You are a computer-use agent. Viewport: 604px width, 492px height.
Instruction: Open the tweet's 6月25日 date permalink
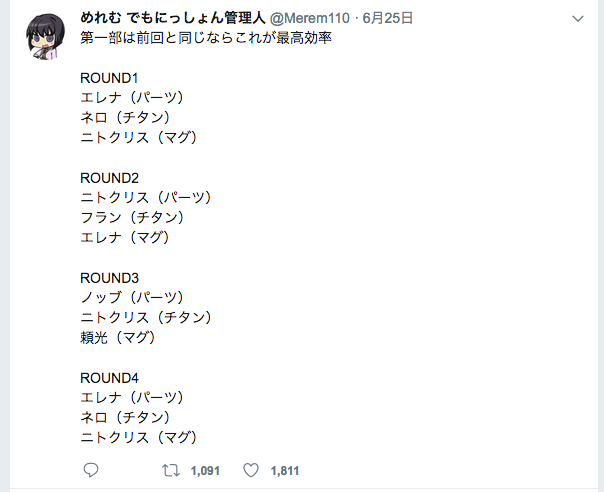389,18
